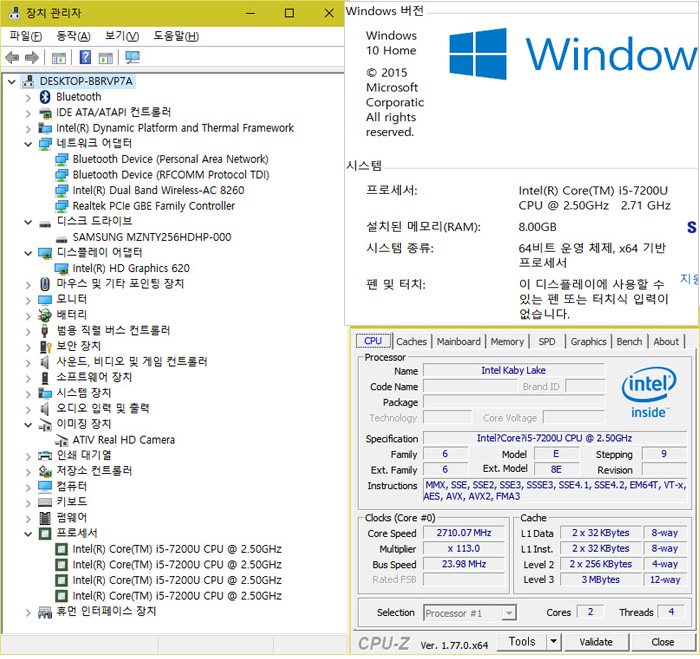Collapse the 네트워크 어댑터 category
The image size is (700, 659).
tap(27, 144)
